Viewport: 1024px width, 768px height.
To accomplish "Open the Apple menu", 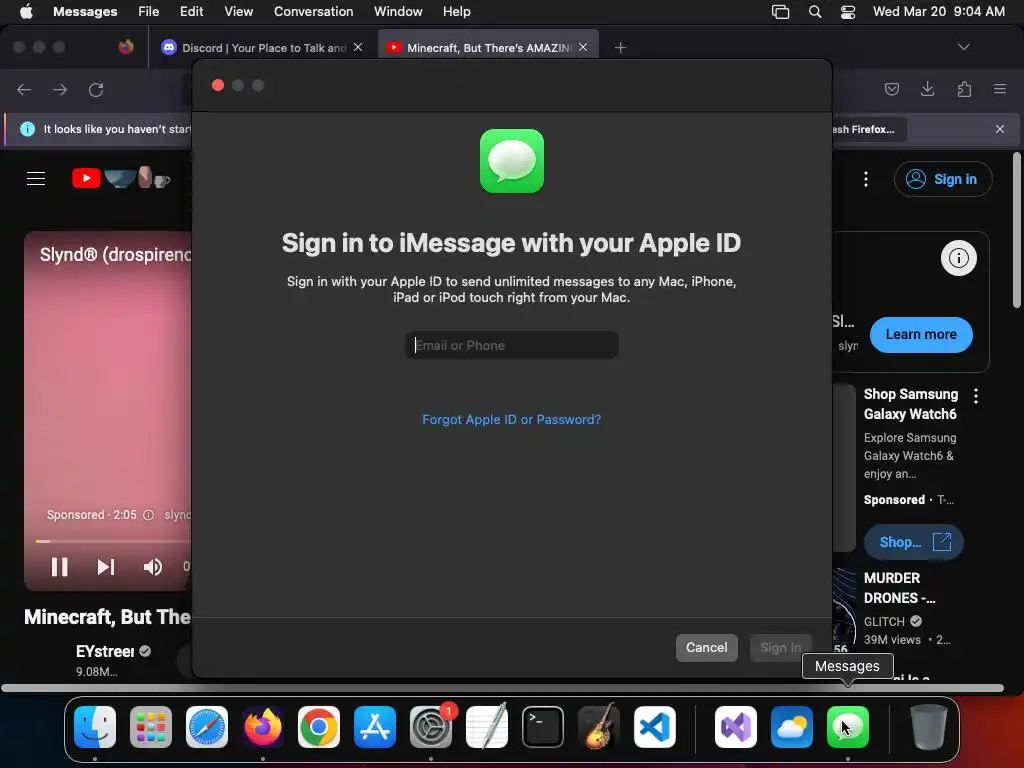I will pyautogui.click(x=26, y=11).
